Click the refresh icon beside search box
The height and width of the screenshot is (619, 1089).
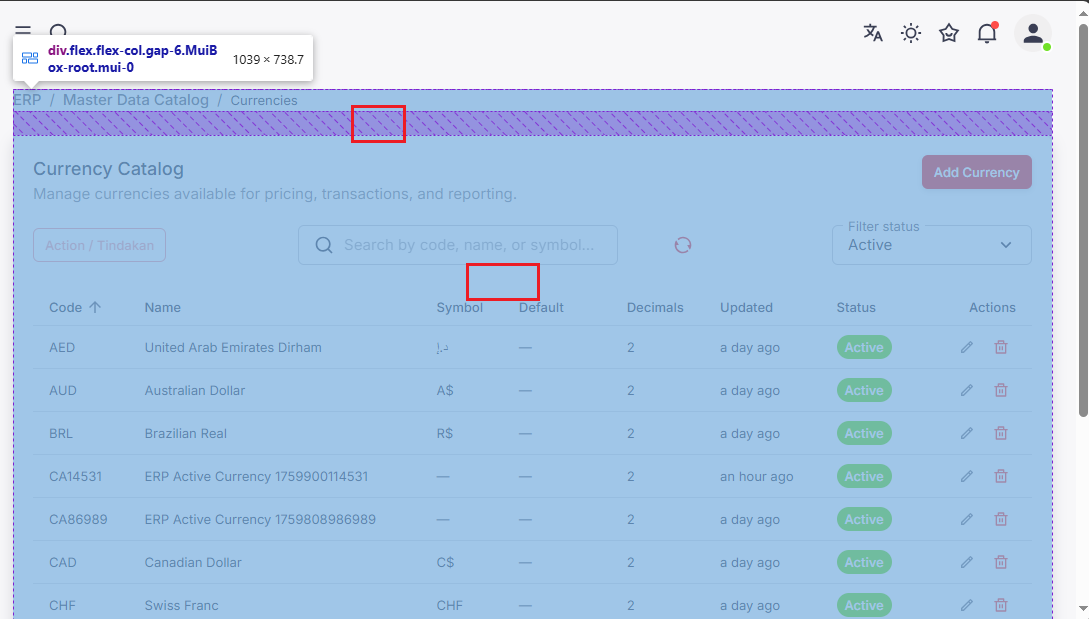click(683, 245)
